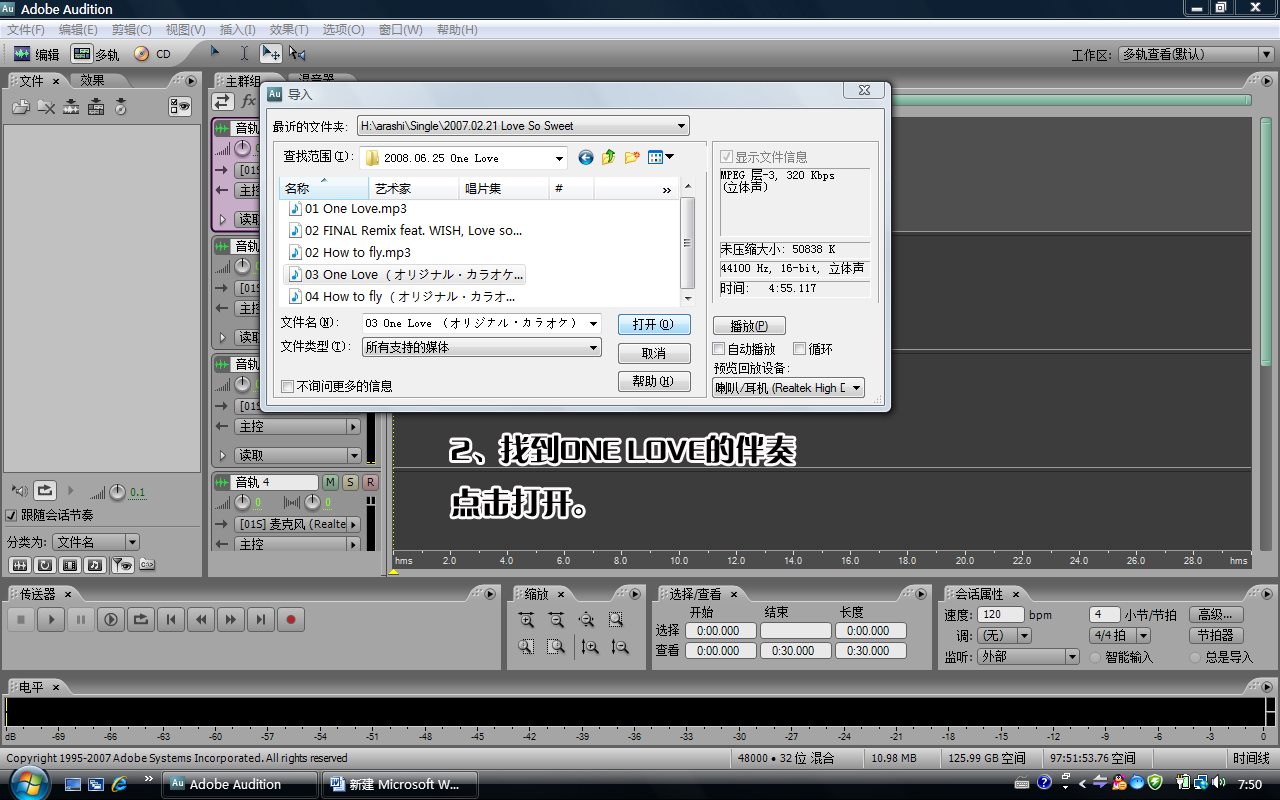Check the 自动播放 auto-play checkbox
The height and width of the screenshot is (800, 1280).
718,349
